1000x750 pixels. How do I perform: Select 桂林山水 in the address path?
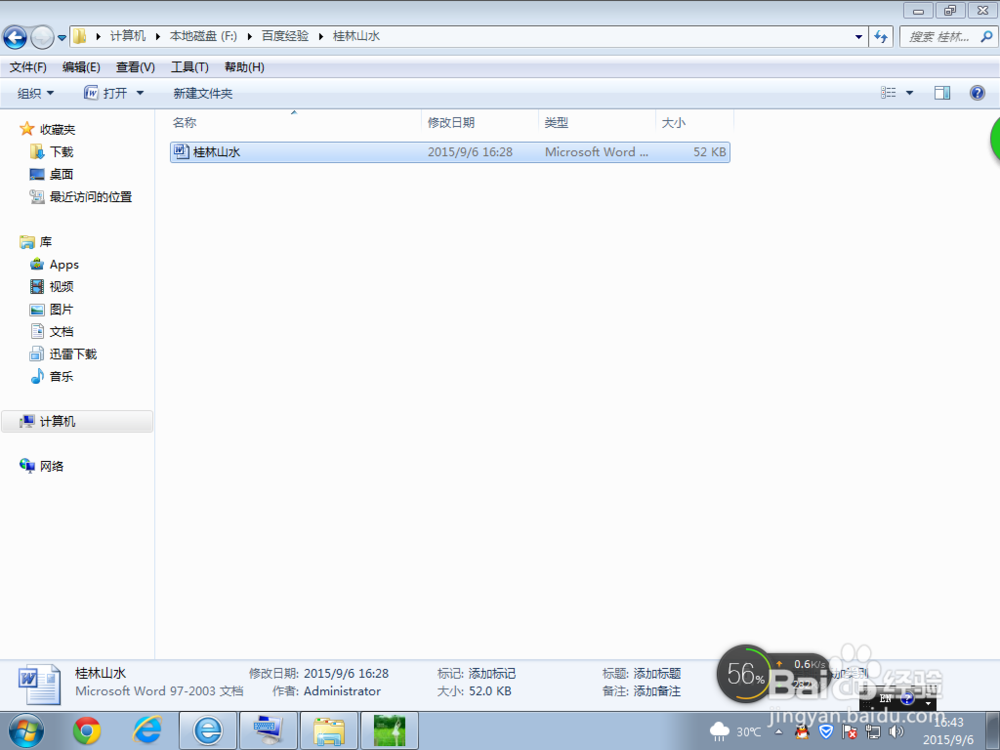[x=357, y=36]
